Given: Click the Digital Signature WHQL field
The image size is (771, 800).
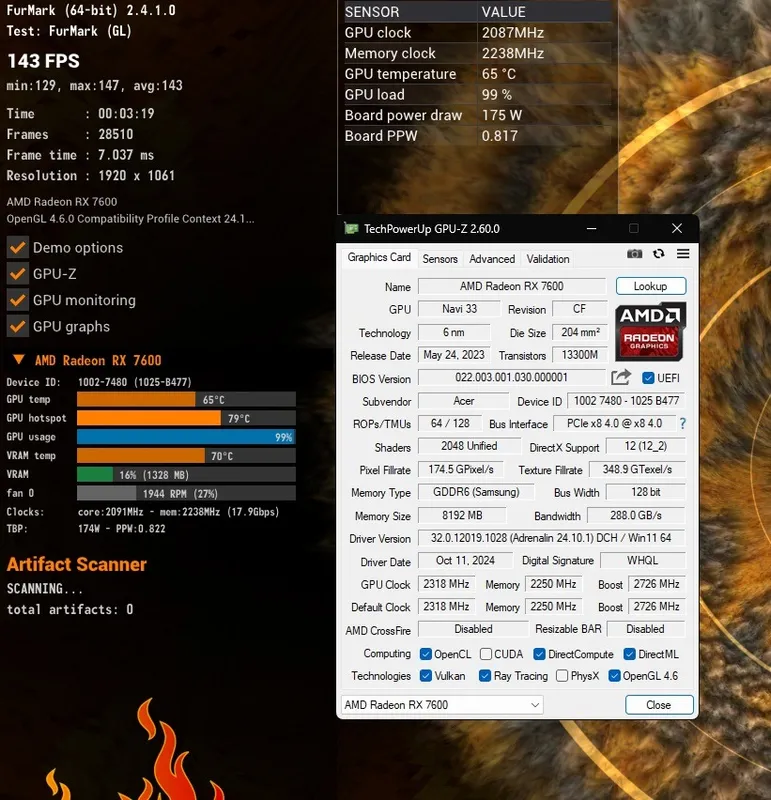Looking at the screenshot, I should (x=642, y=560).
